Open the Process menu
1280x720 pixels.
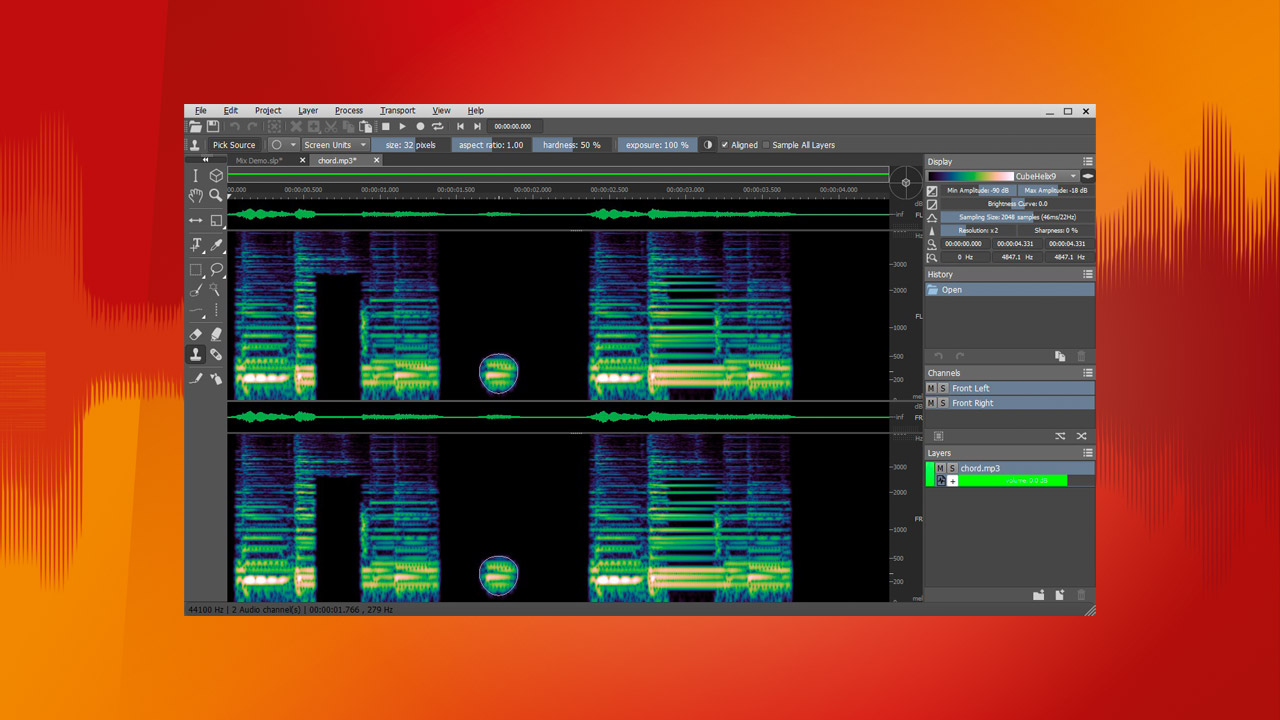point(349,110)
